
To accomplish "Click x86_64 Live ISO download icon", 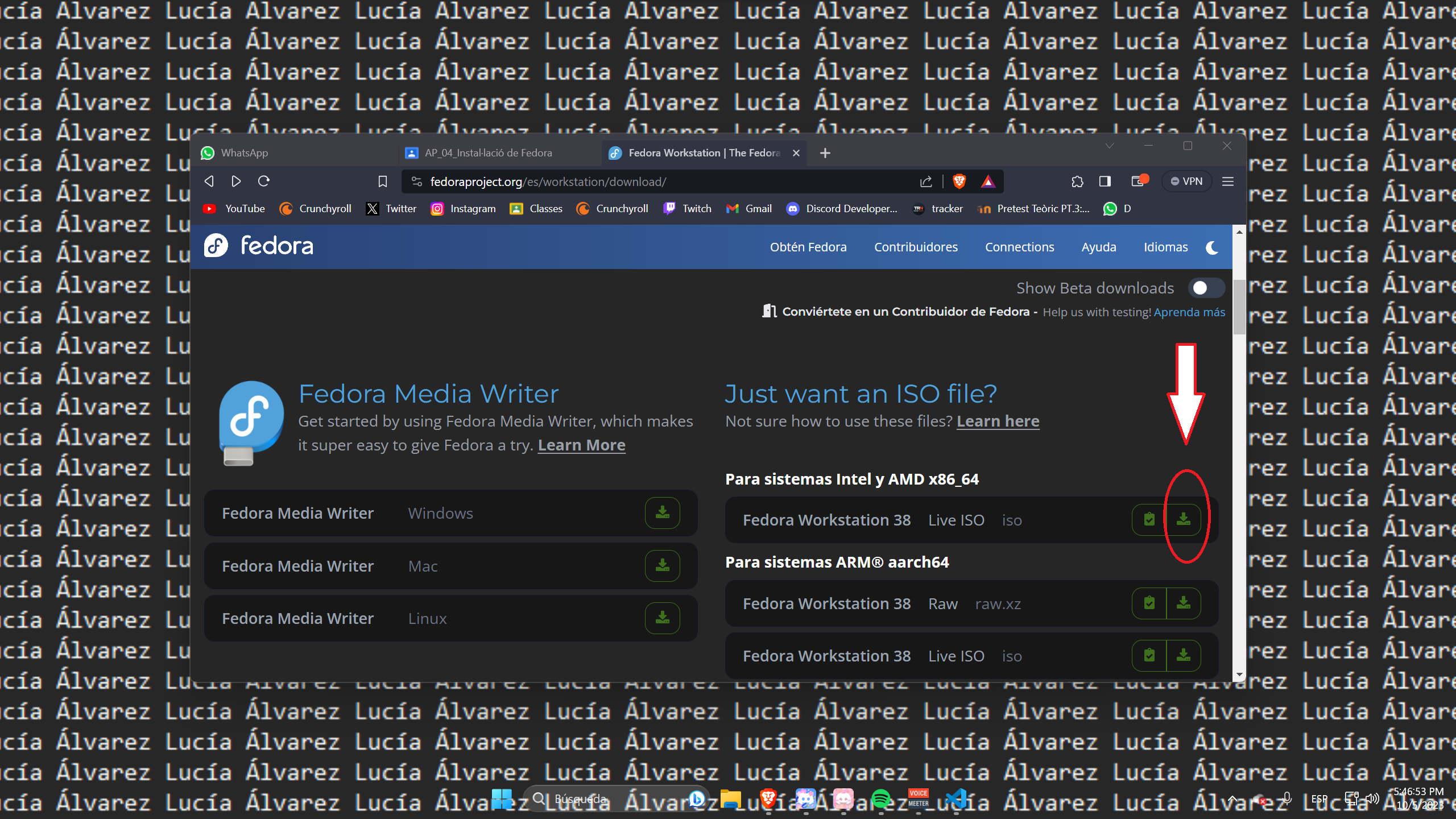I will (1184, 520).
